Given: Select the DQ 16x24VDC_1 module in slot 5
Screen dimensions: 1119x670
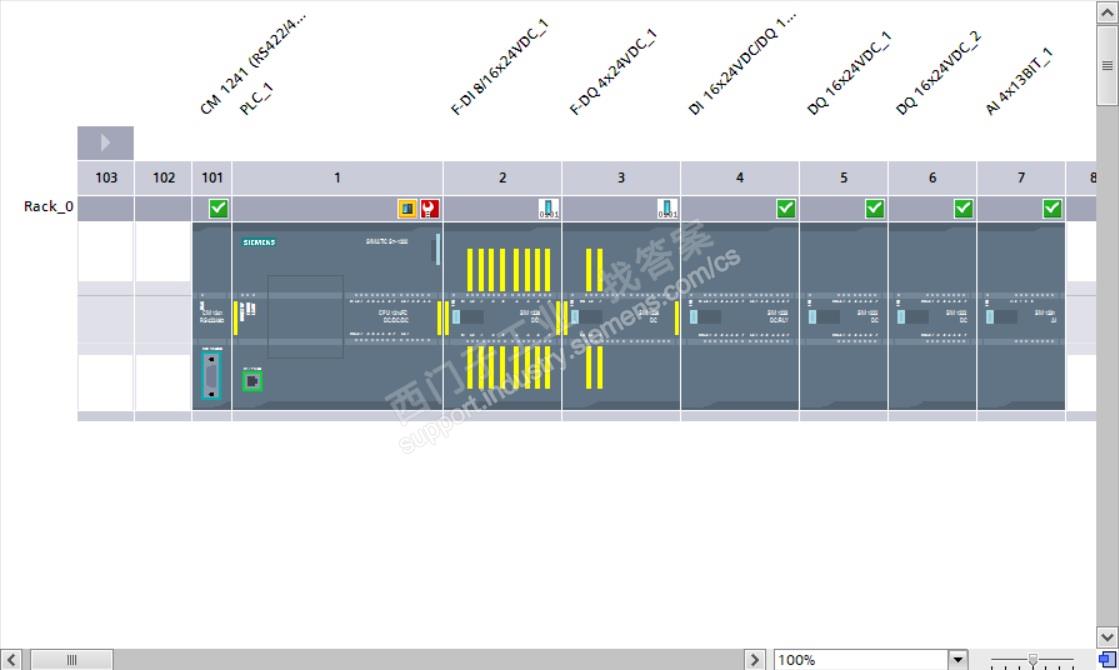Looking at the screenshot, I should tap(844, 316).
